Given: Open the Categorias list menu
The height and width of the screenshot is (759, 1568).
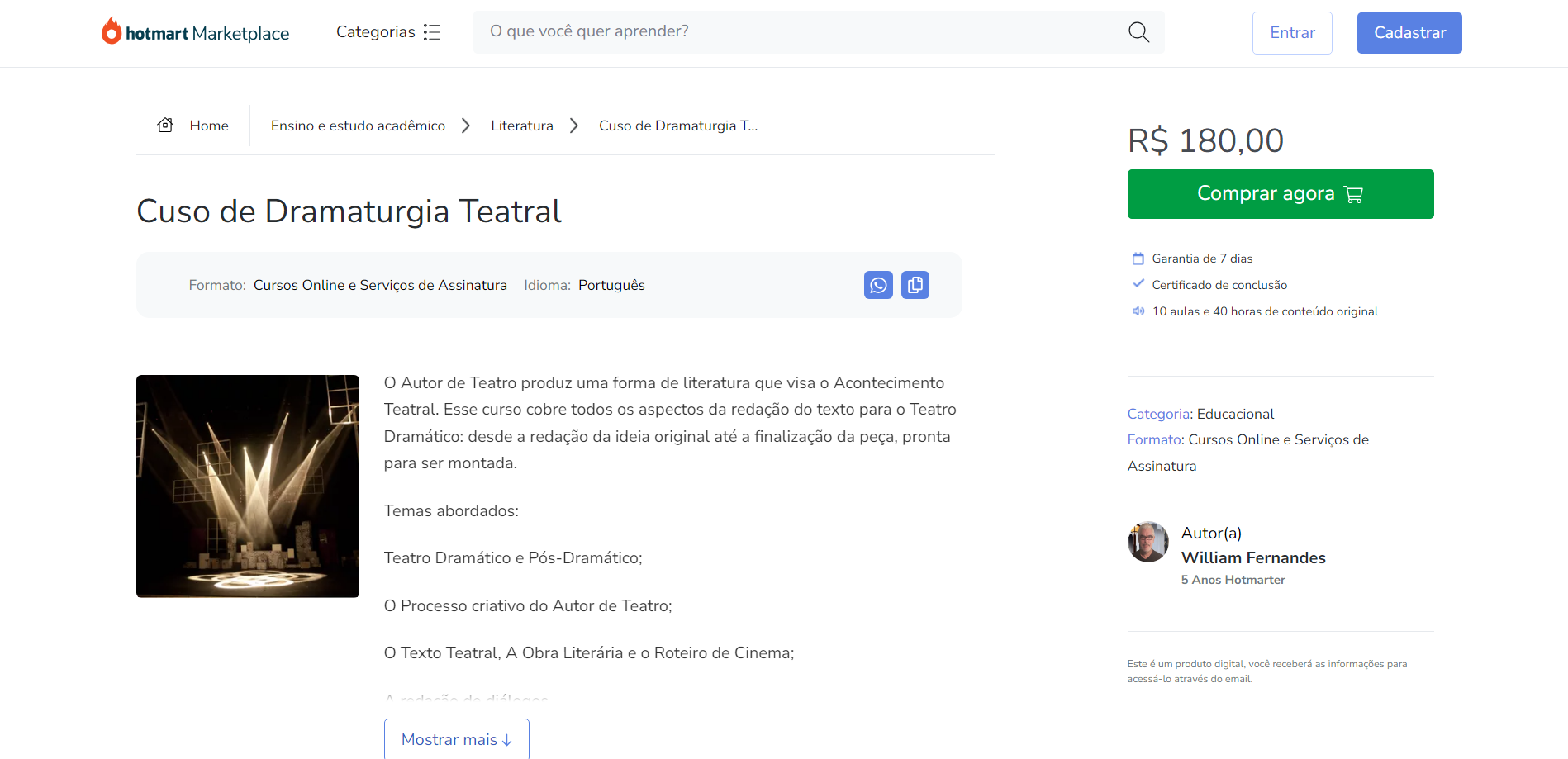Looking at the screenshot, I should click(388, 32).
